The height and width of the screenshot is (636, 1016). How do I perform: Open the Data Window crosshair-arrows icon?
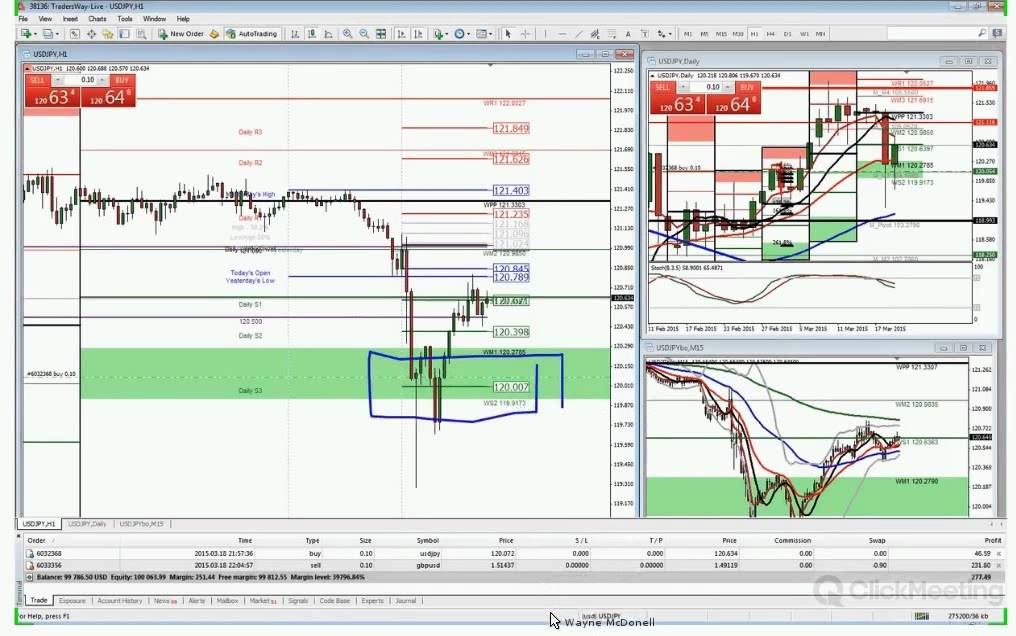[x=91, y=34]
